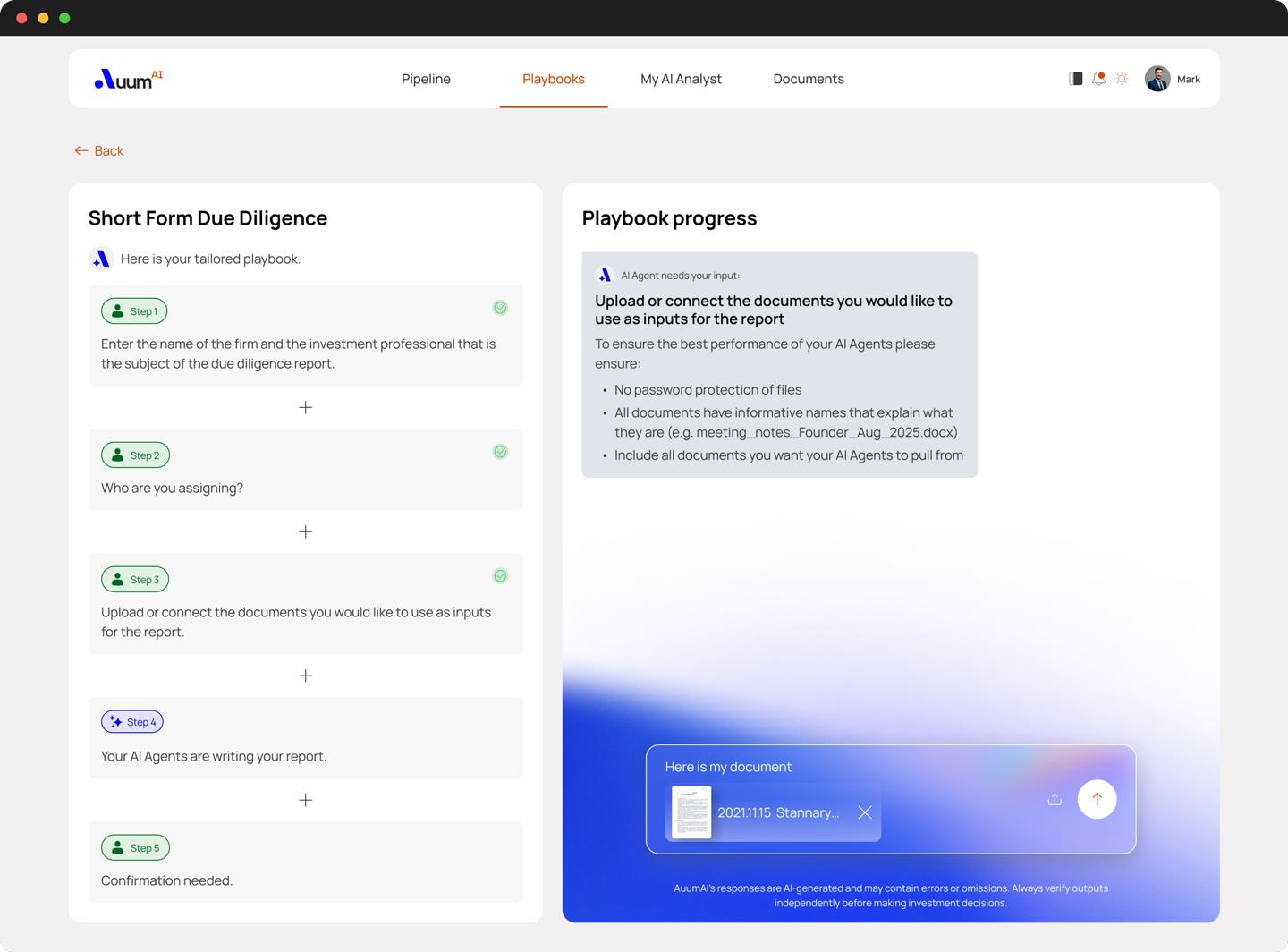Toggle light mode sun icon
The height and width of the screenshot is (952, 1288).
click(1123, 79)
